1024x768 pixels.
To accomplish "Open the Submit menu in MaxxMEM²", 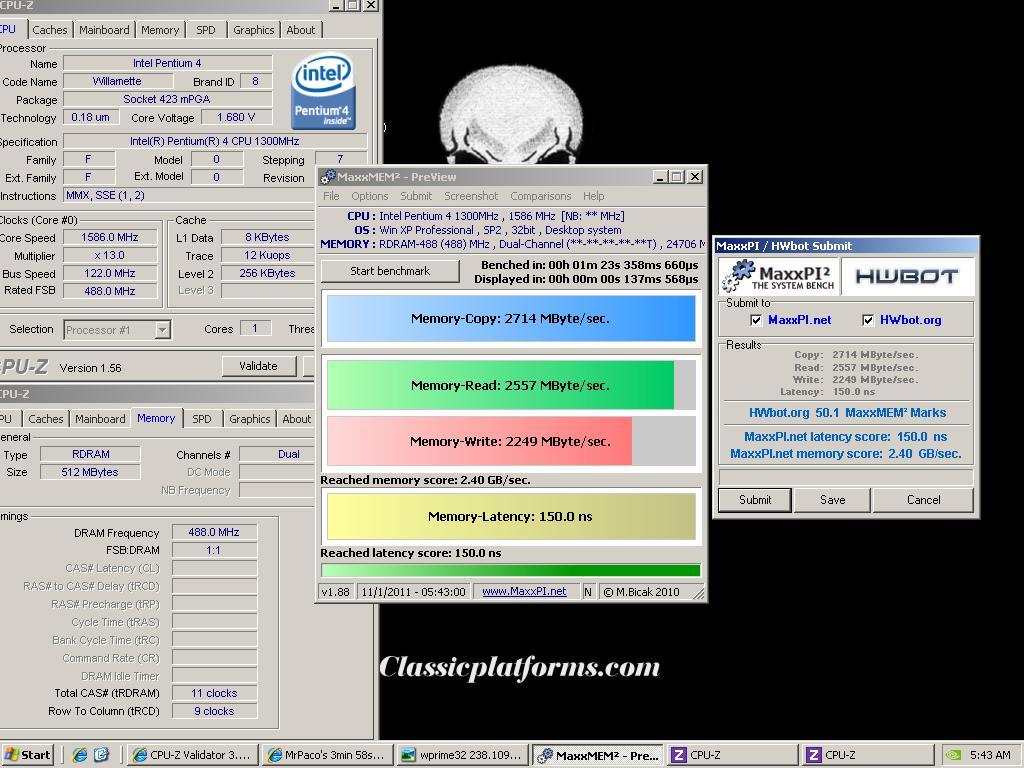I will click(x=416, y=196).
